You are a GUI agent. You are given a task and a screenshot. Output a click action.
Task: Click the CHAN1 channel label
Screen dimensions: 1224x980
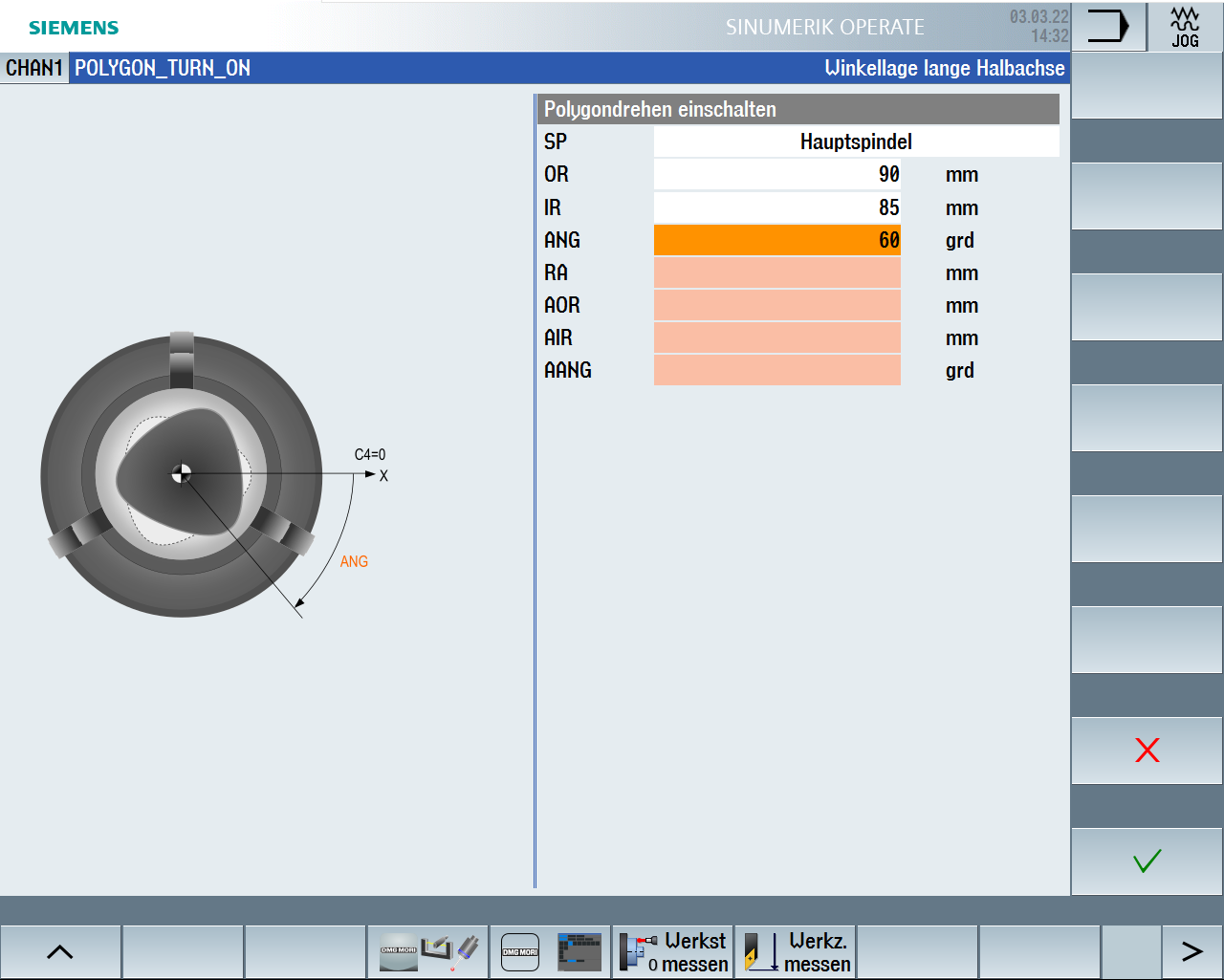[x=34, y=68]
